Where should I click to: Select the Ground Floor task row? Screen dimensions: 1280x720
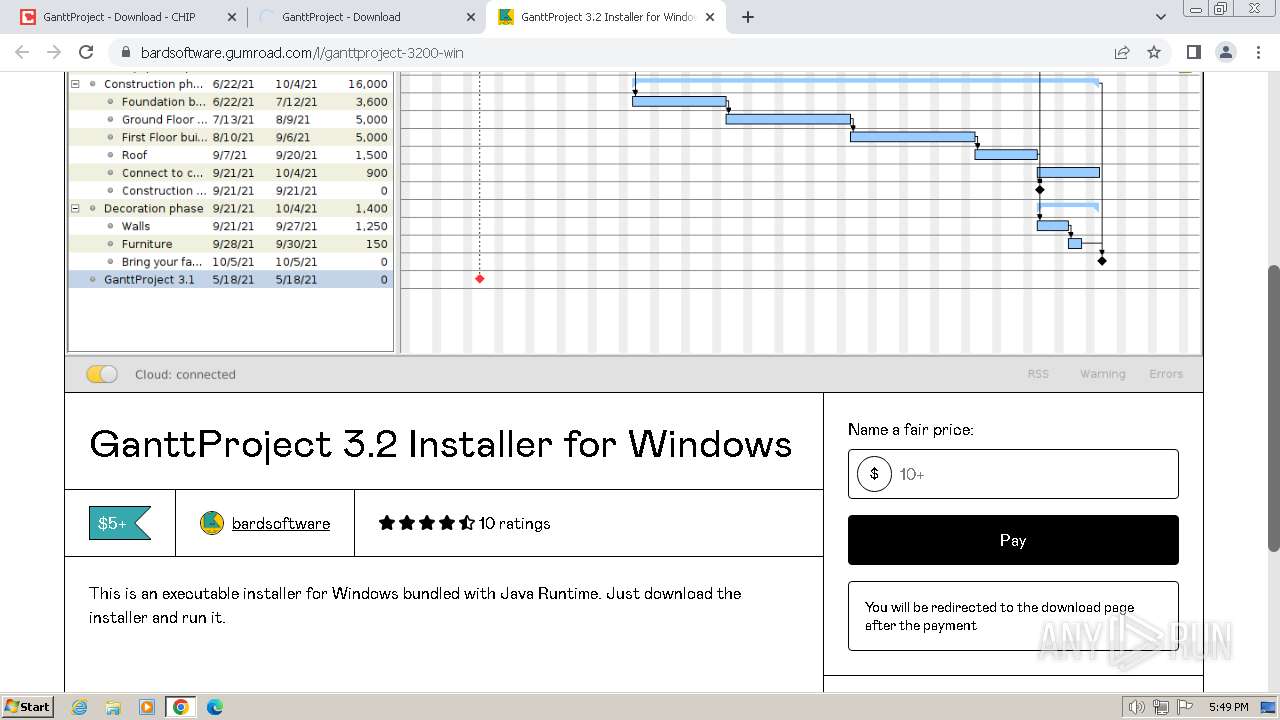[x=231, y=119]
